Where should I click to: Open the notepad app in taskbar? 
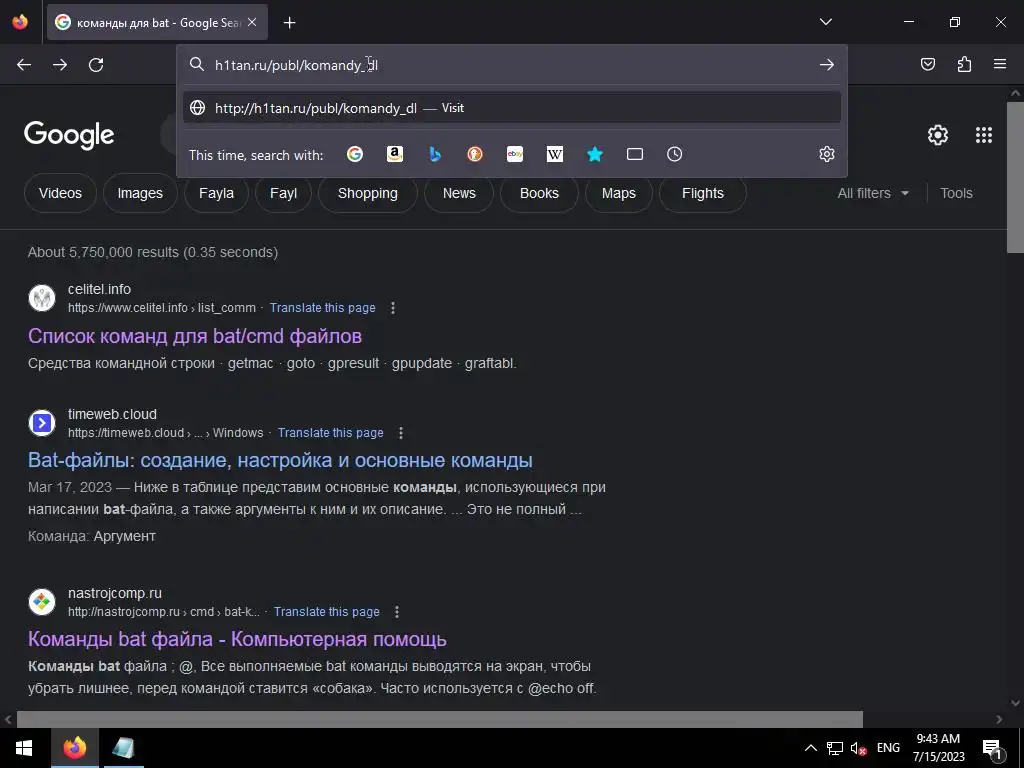[x=123, y=748]
